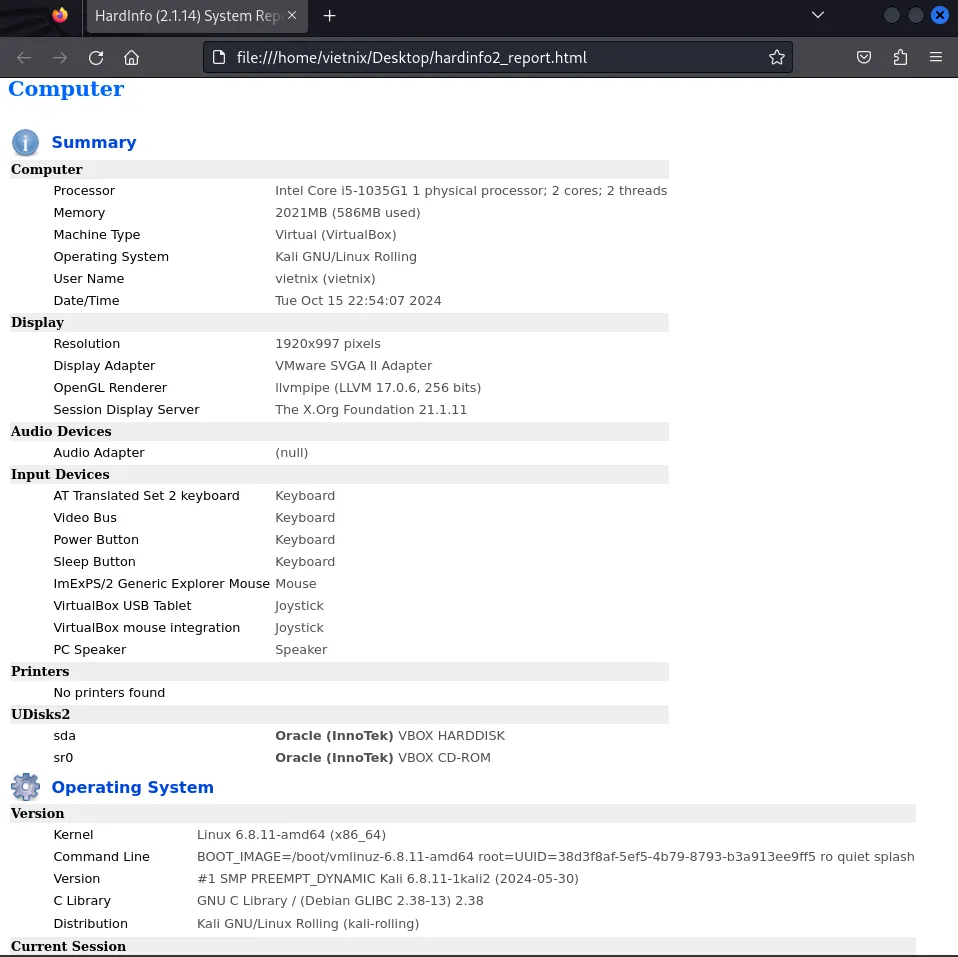Click the AT Translated Set 2 keyboard row
Screen dimensions: 958x957
(339, 496)
